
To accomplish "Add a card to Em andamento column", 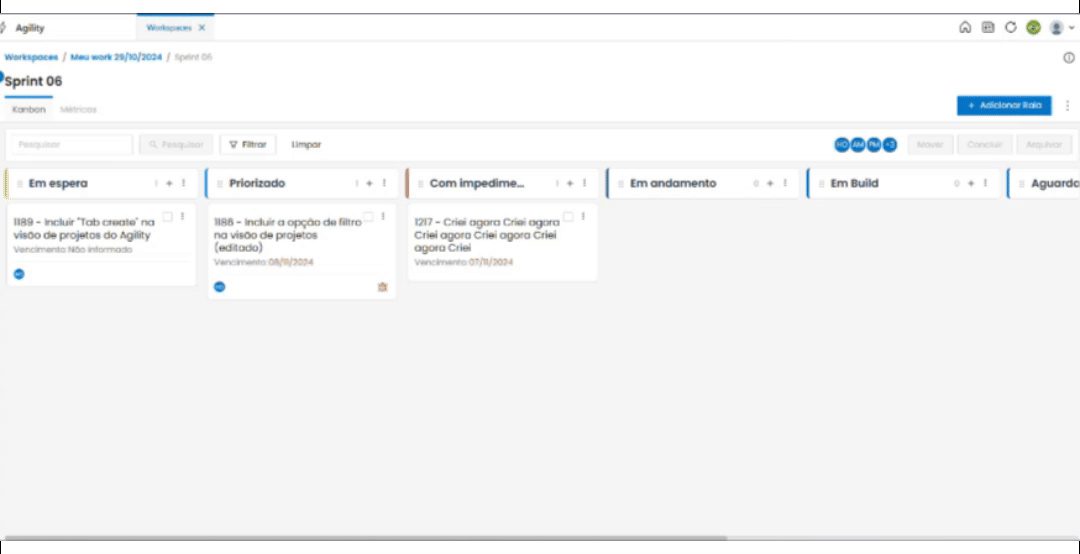I will tap(770, 183).
